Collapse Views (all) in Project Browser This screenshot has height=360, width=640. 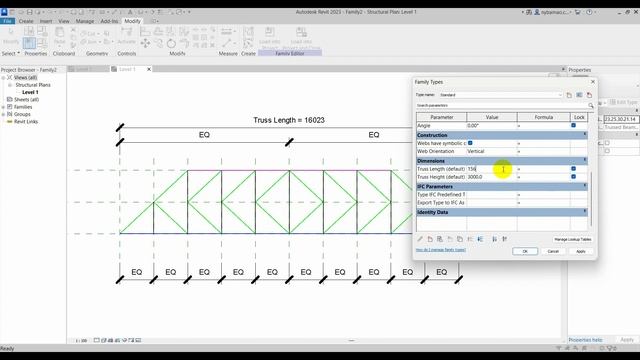[x=3, y=78]
